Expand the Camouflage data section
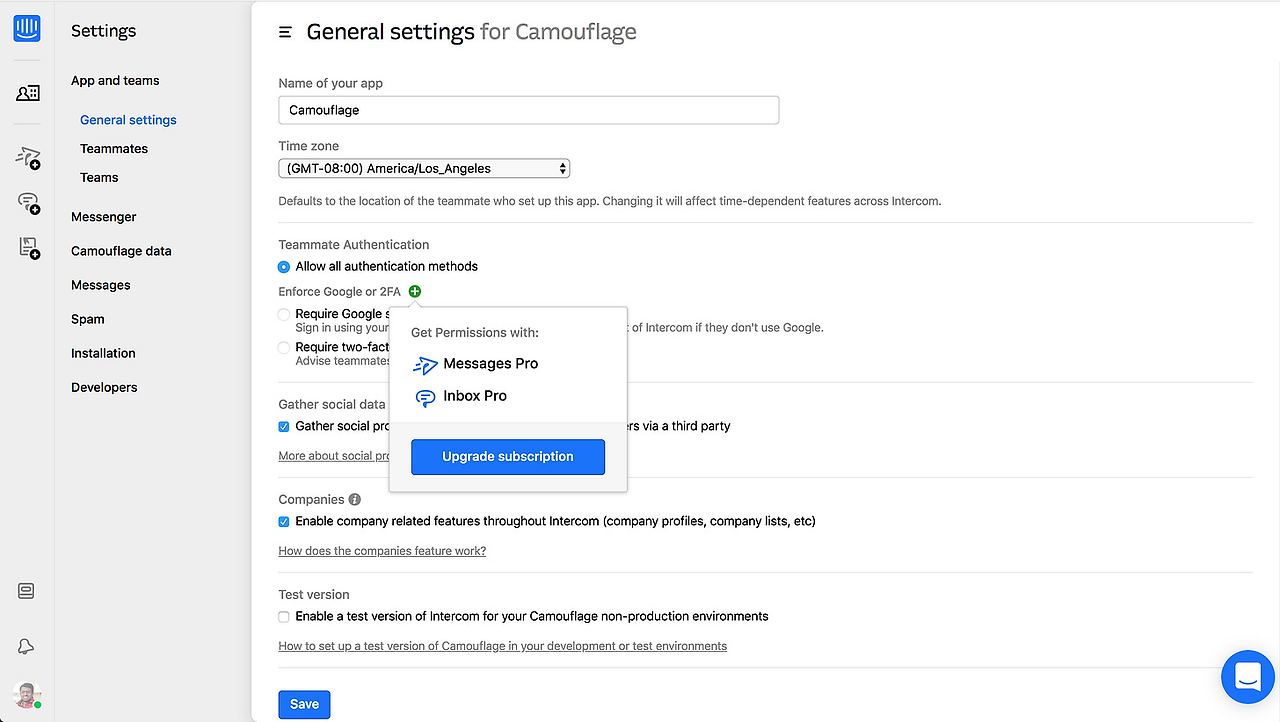The height and width of the screenshot is (722, 1280). click(121, 251)
